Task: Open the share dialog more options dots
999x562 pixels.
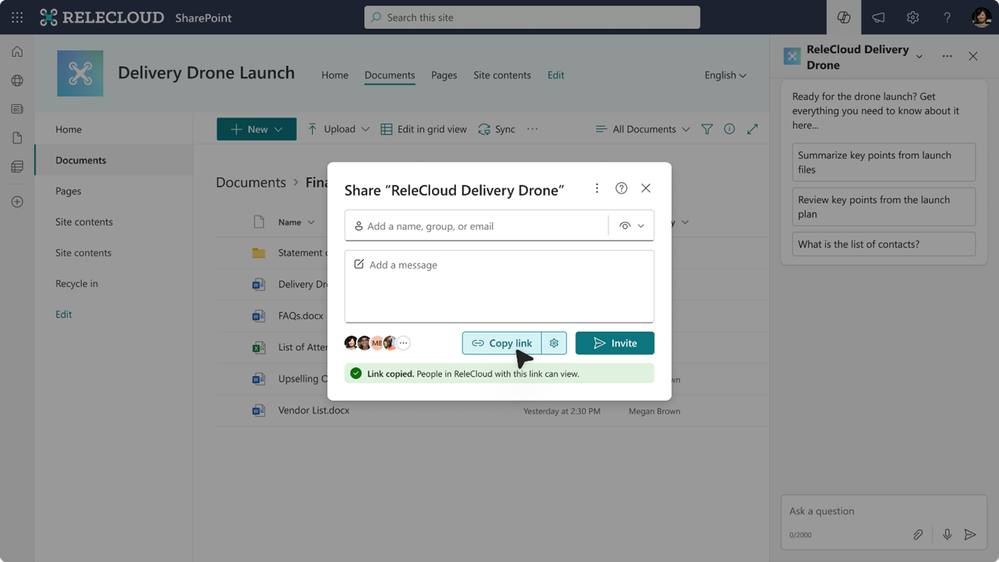Action: point(596,188)
